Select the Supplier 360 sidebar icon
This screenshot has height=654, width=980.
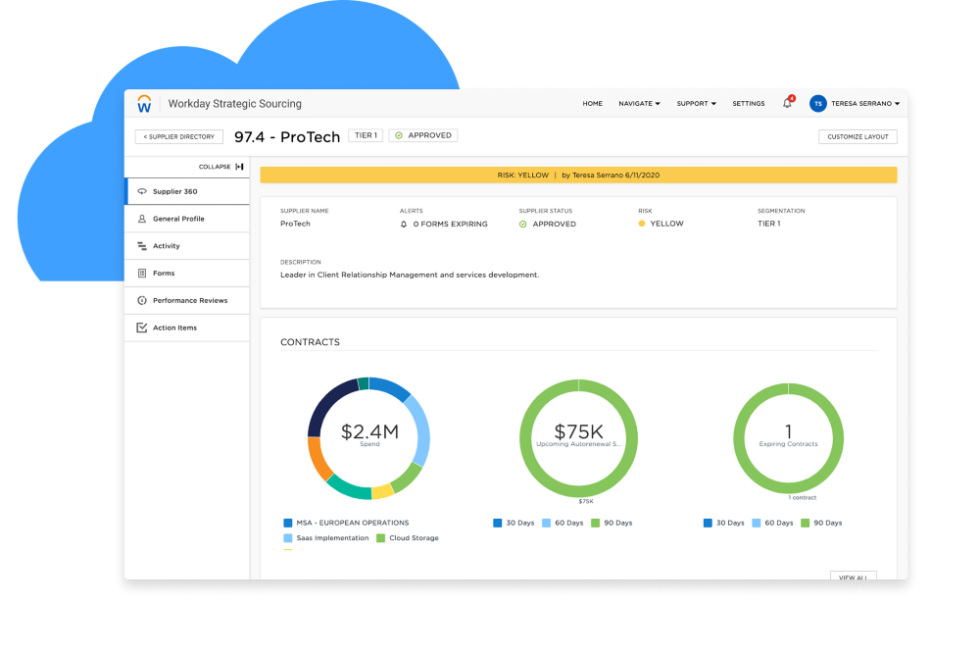pyautogui.click(x=140, y=191)
